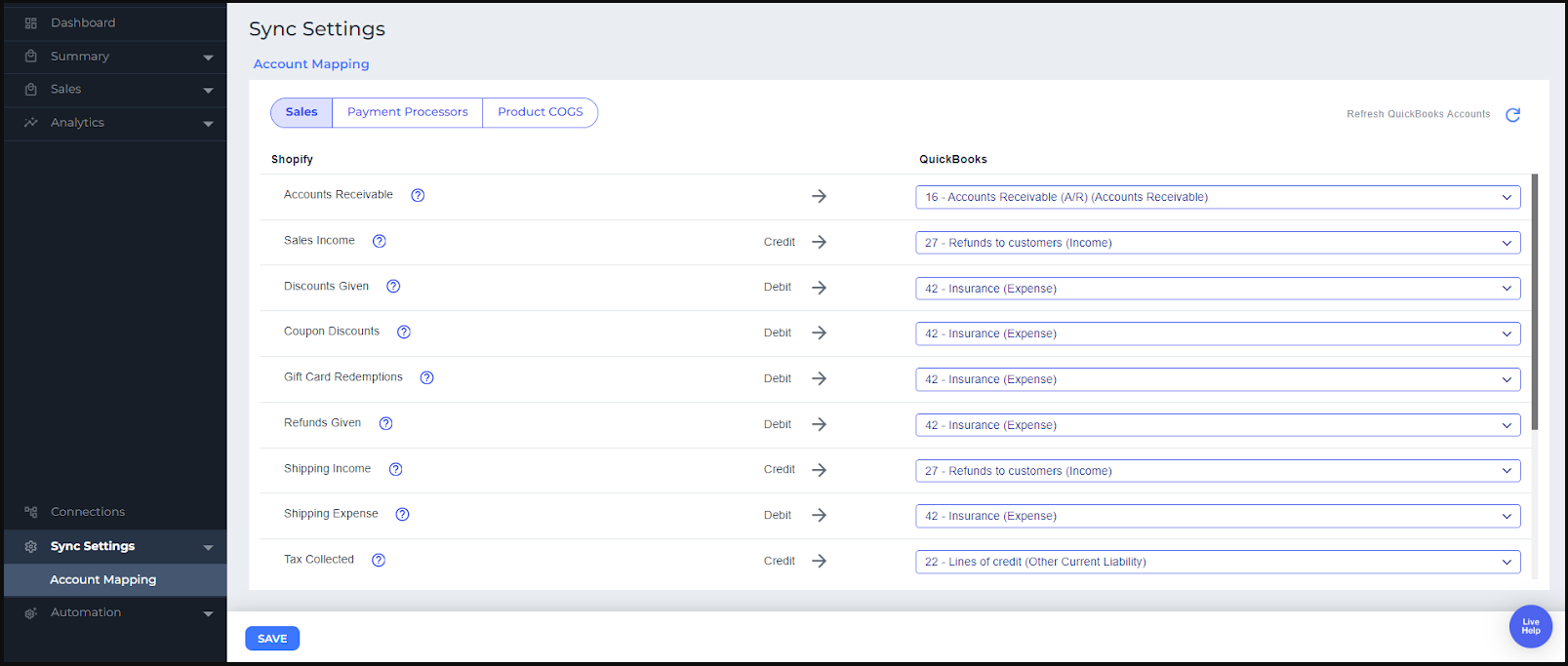Click help icon next to Tax Collected
Image resolution: width=1568 pixels, height=666 pixels.
[379, 560]
